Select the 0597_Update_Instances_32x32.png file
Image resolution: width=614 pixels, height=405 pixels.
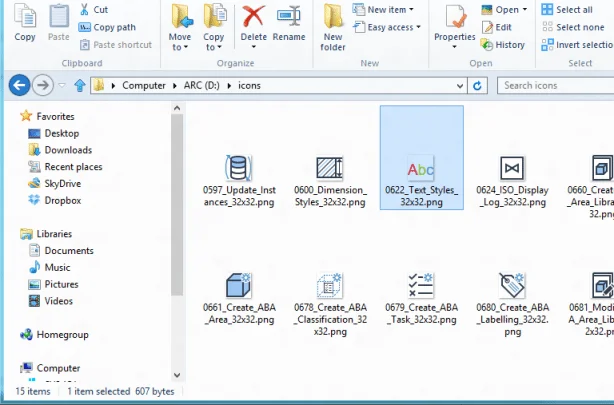237,180
